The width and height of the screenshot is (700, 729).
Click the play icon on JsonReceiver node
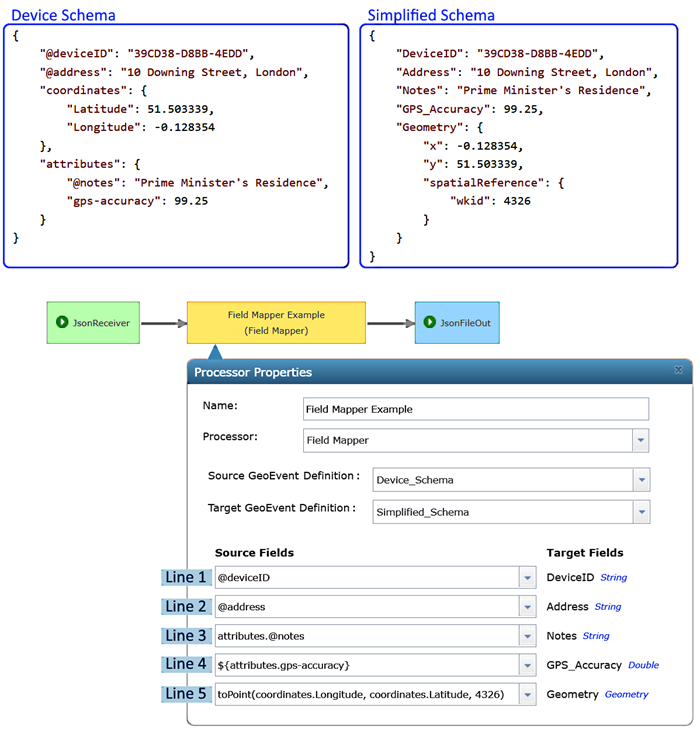(62, 323)
